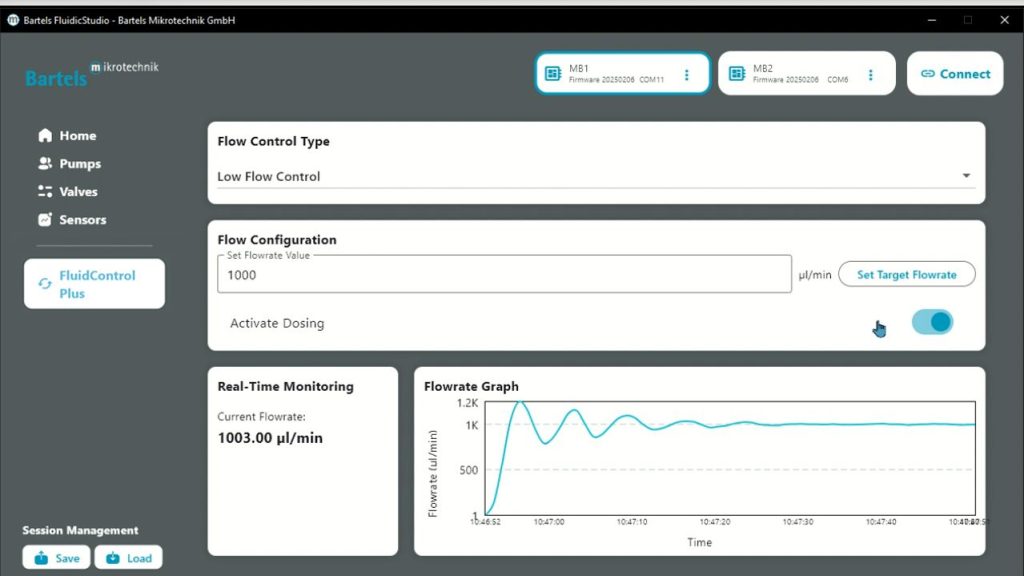Screen dimensions: 1024x576
Task: Save the session with Save button
Action: (56, 558)
